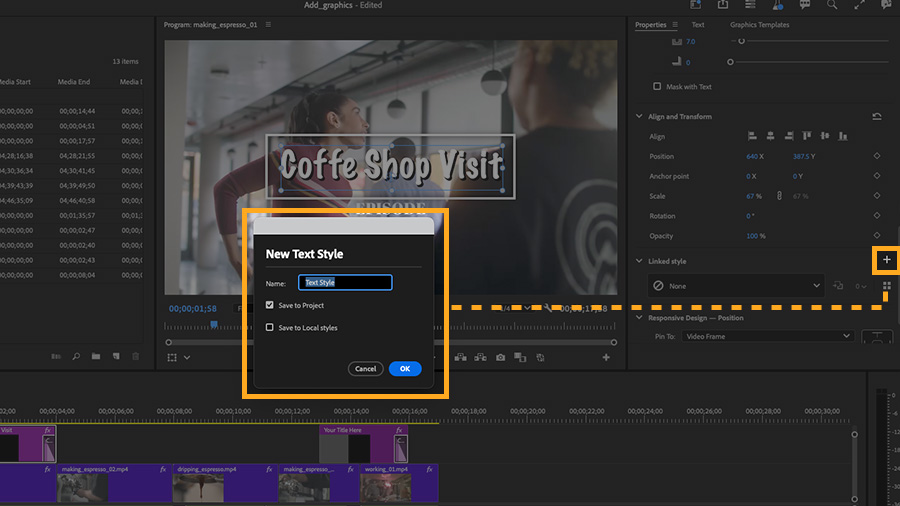Image resolution: width=900 pixels, height=506 pixels.
Task: Click the Position Y value 387.5
Action: coord(801,156)
